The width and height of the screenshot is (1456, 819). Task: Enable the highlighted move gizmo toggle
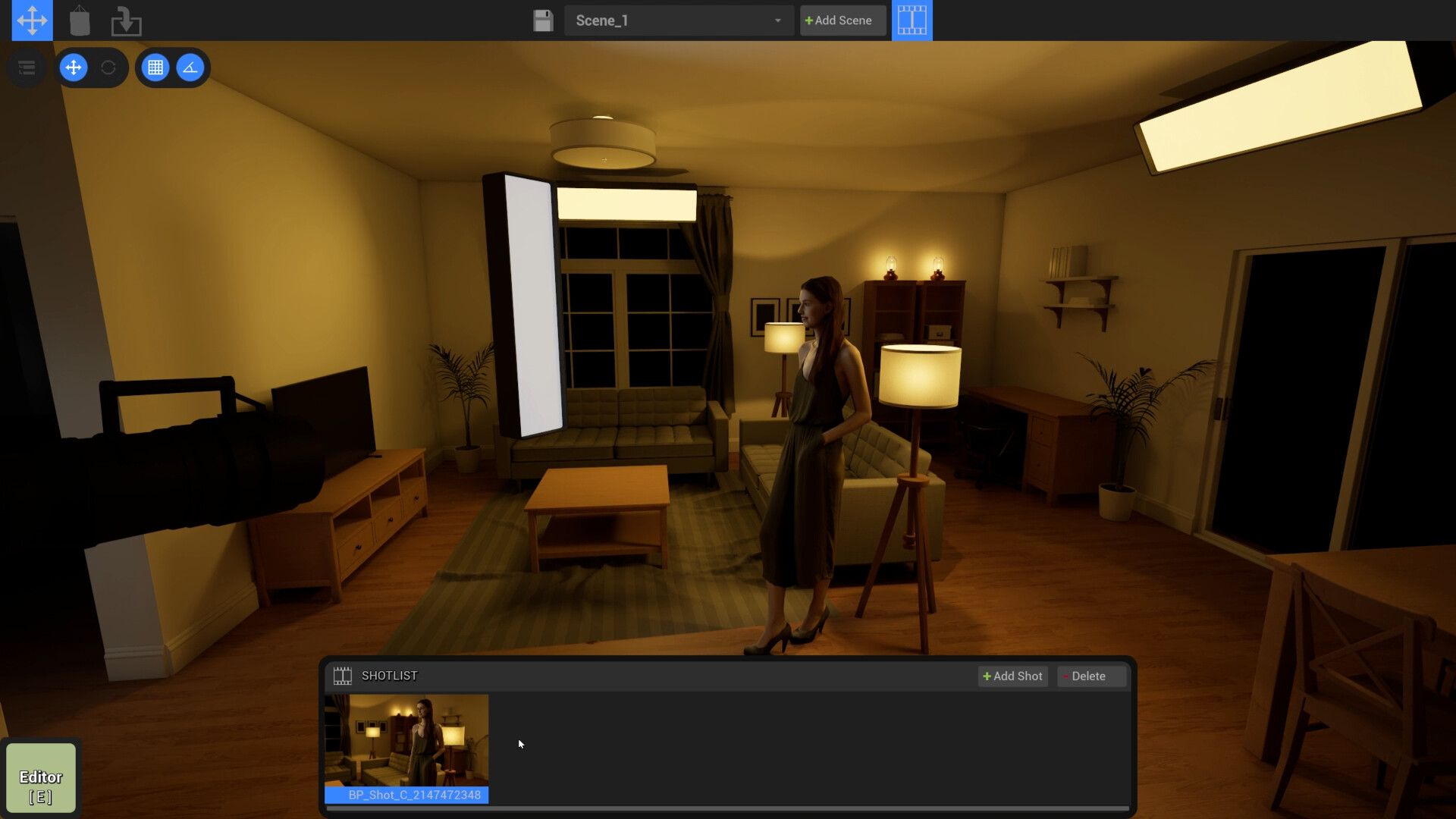tap(74, 67)
